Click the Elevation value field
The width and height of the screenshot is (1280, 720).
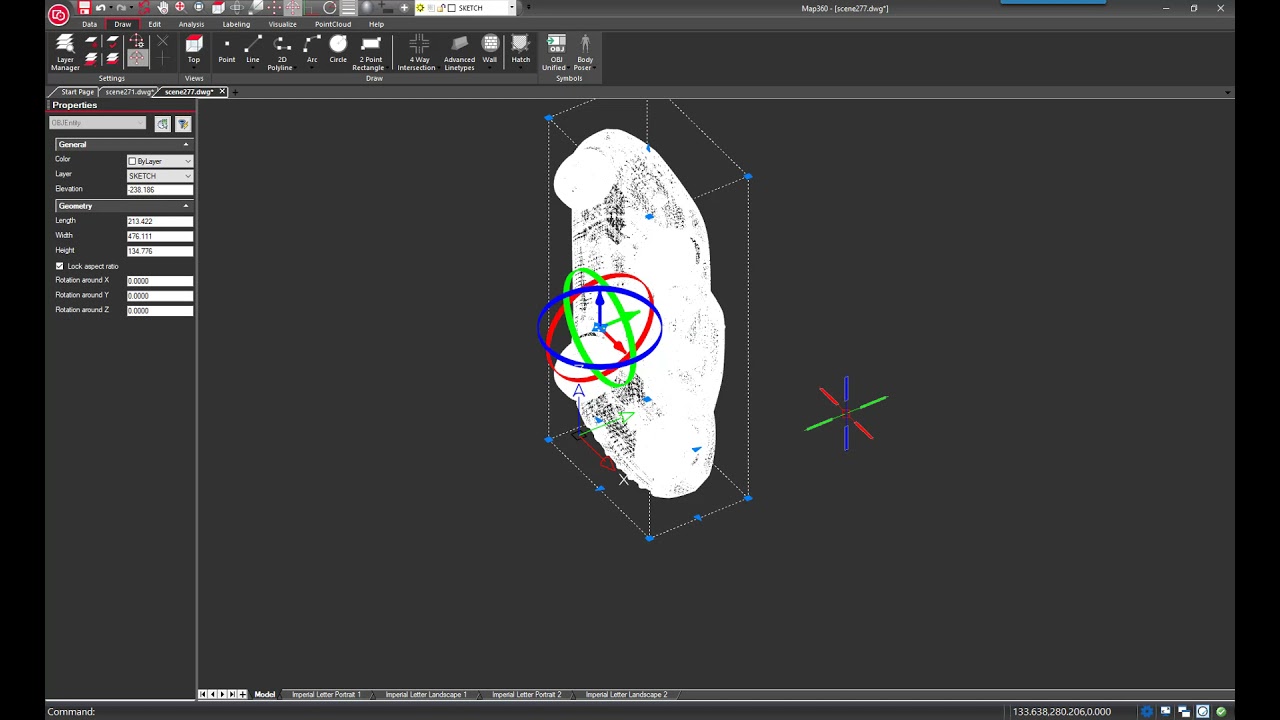coord(159,190)
